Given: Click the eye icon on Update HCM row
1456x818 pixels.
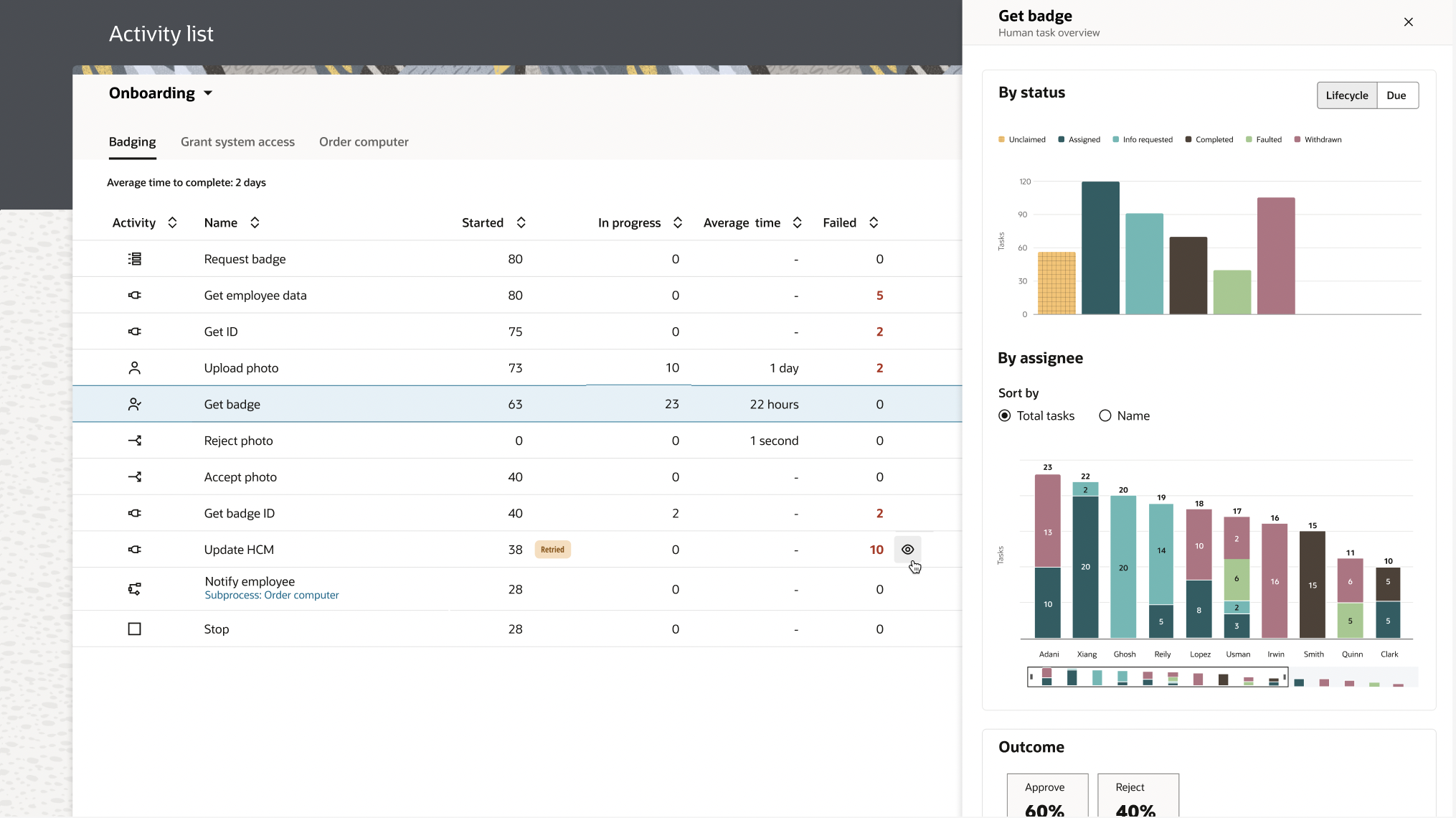Looking at the screenshot, I should 907,549.
